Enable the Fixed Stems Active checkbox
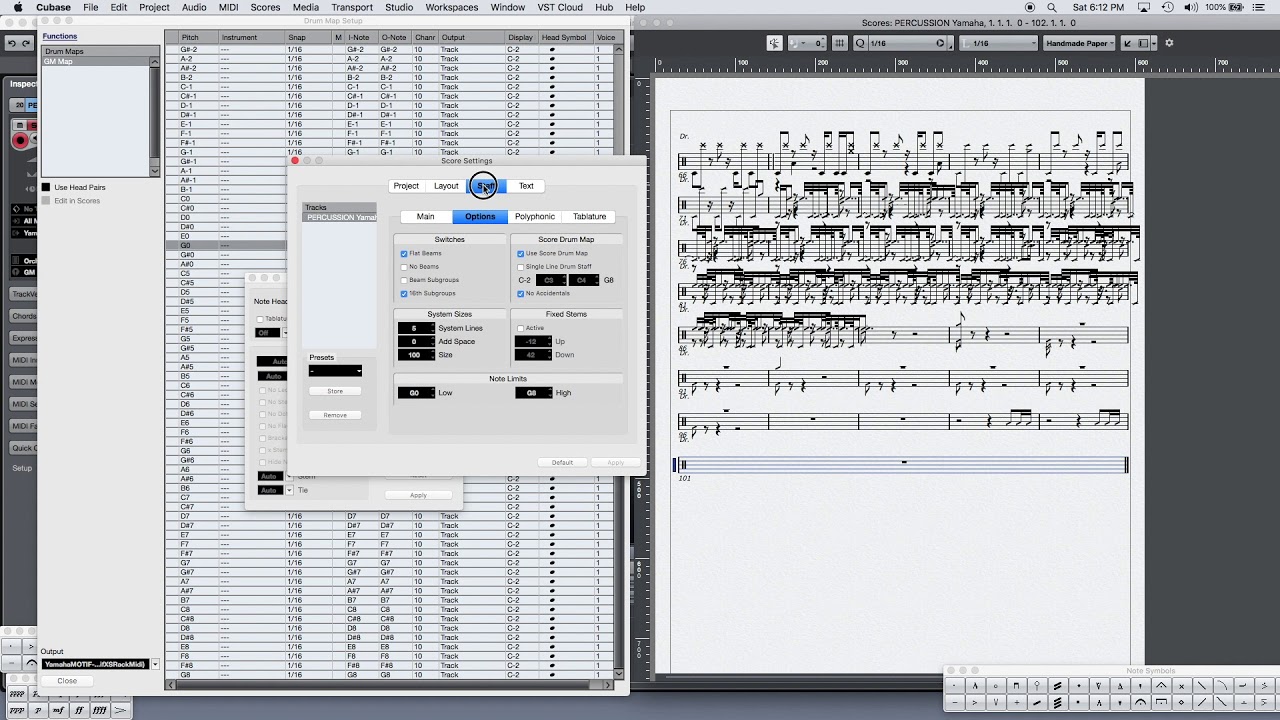1280x720 pixels. pos(521,328)
